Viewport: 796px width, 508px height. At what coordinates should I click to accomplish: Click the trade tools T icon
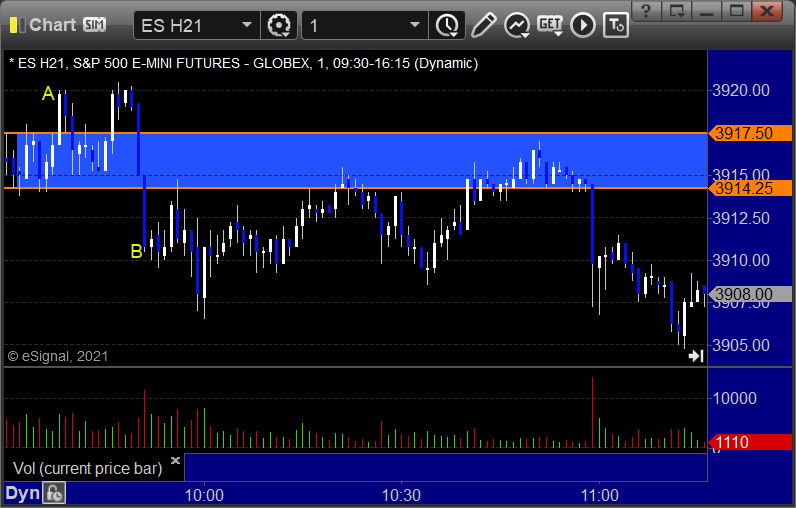click(x=616, y=25)
